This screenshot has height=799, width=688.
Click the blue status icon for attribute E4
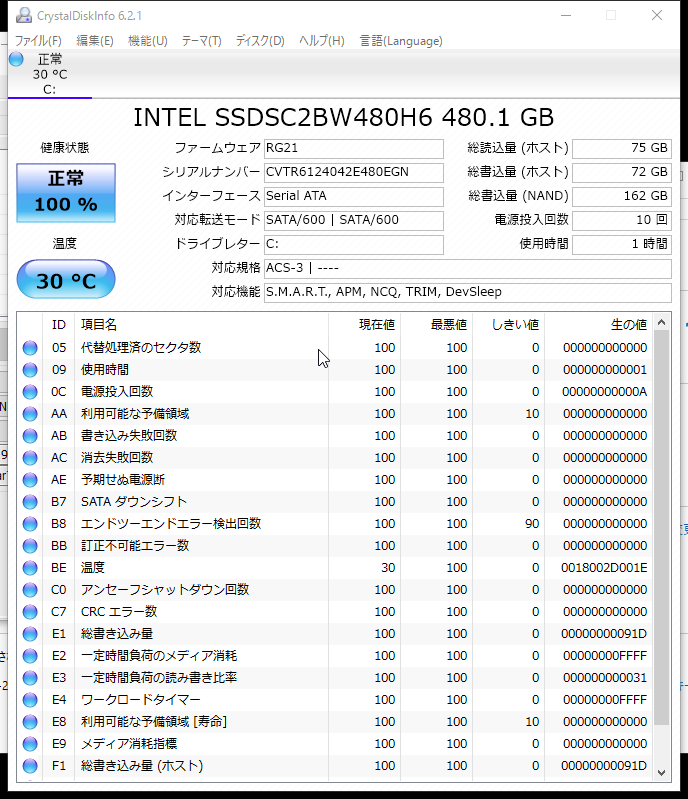click(x=30, y=700)
